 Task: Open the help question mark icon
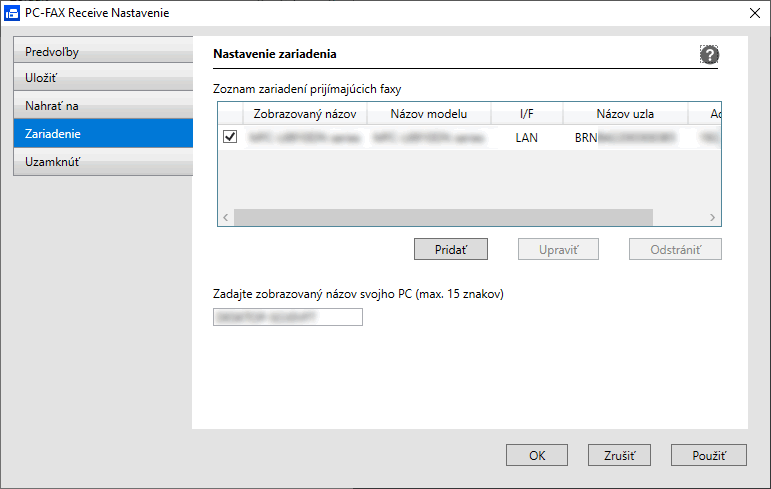(709, 55)
